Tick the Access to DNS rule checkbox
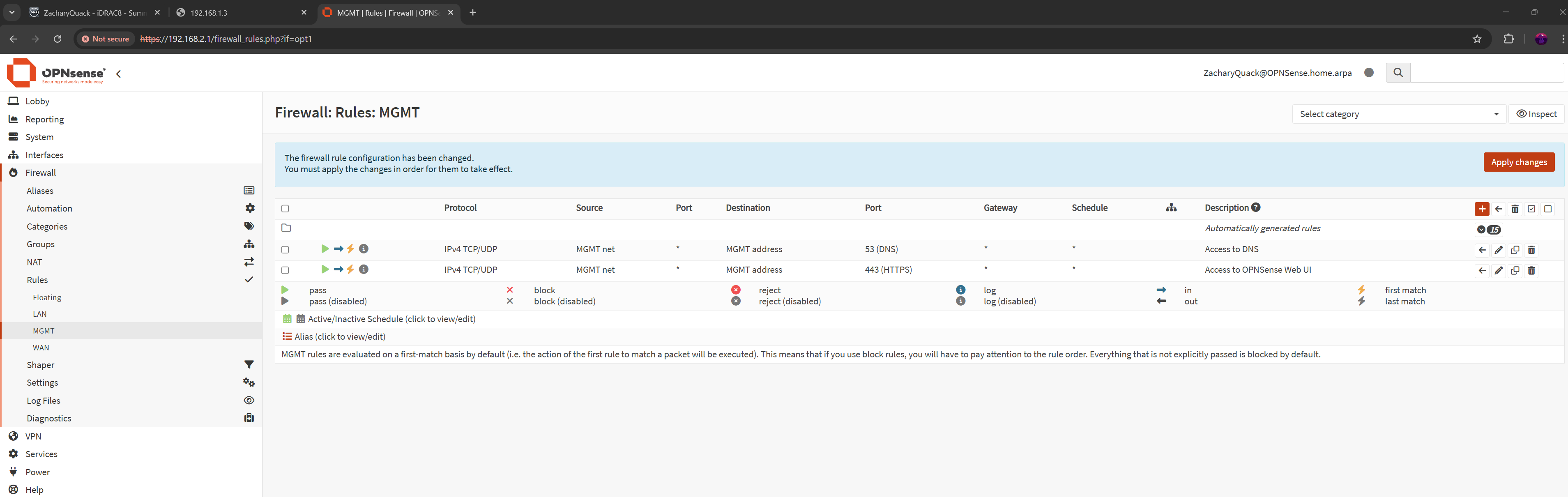Image resolution: width=1568 pixels, height=497 pixels. (x=285, y=249)
